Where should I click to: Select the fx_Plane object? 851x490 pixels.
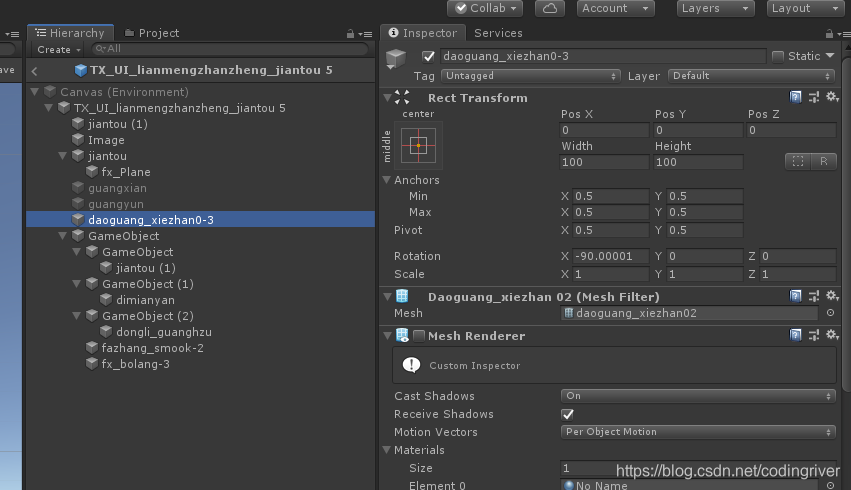(125, 172)
